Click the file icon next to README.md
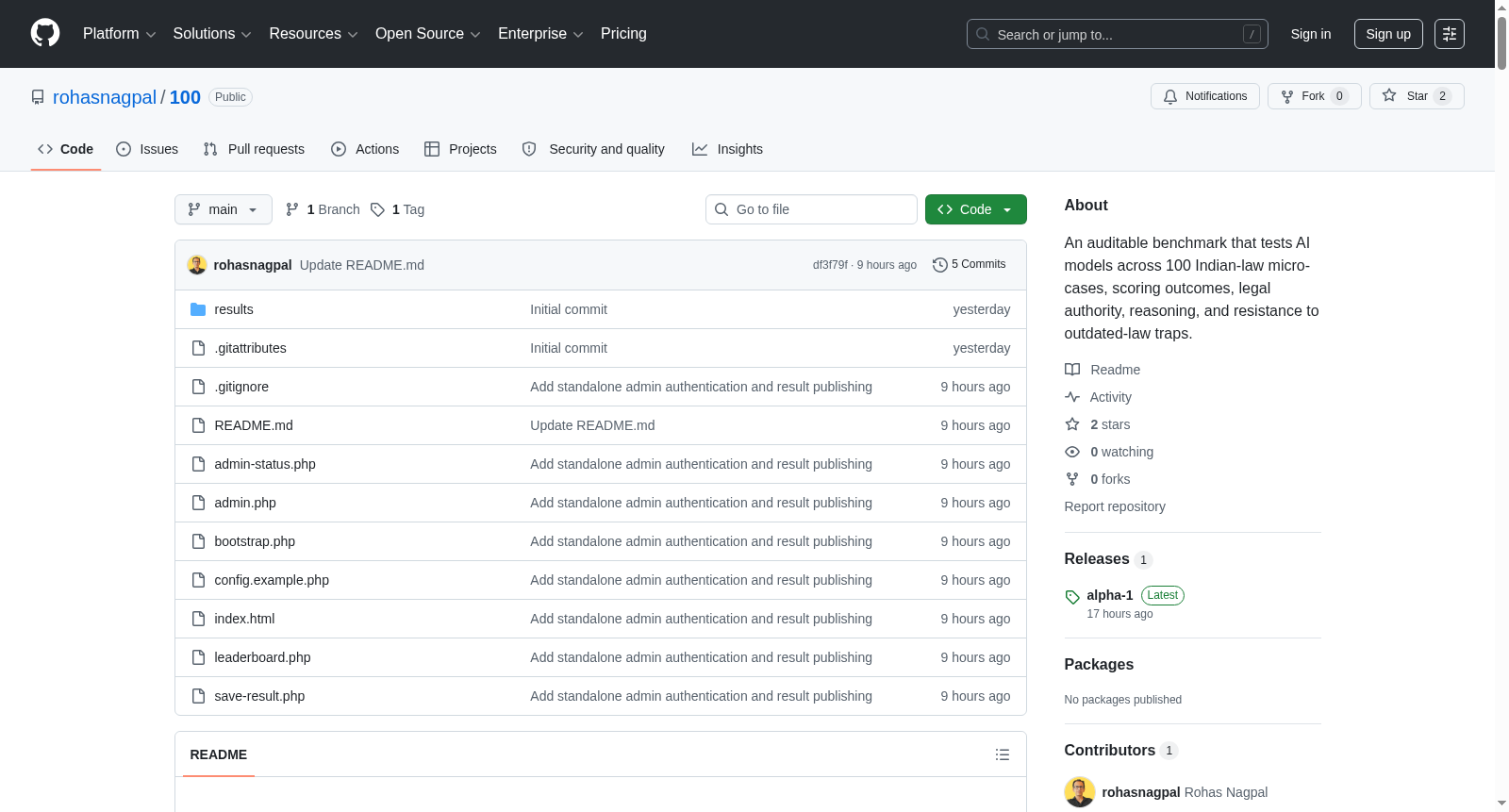 click(198, 425)
